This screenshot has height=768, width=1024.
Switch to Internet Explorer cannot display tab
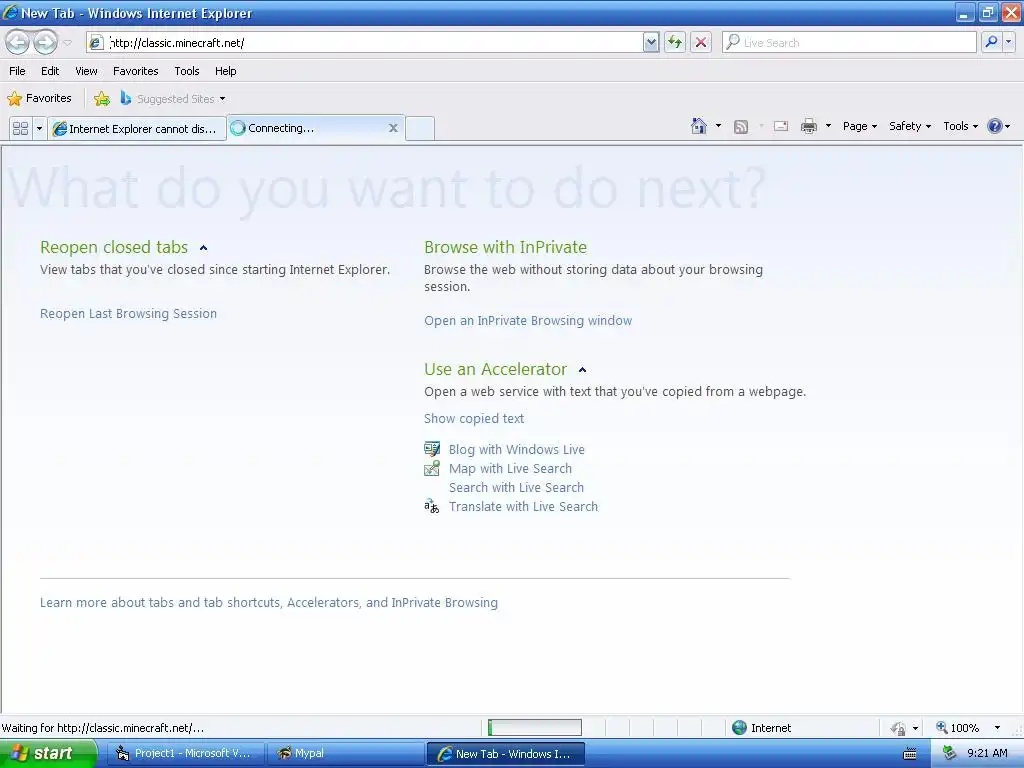[x=137, y=129]
